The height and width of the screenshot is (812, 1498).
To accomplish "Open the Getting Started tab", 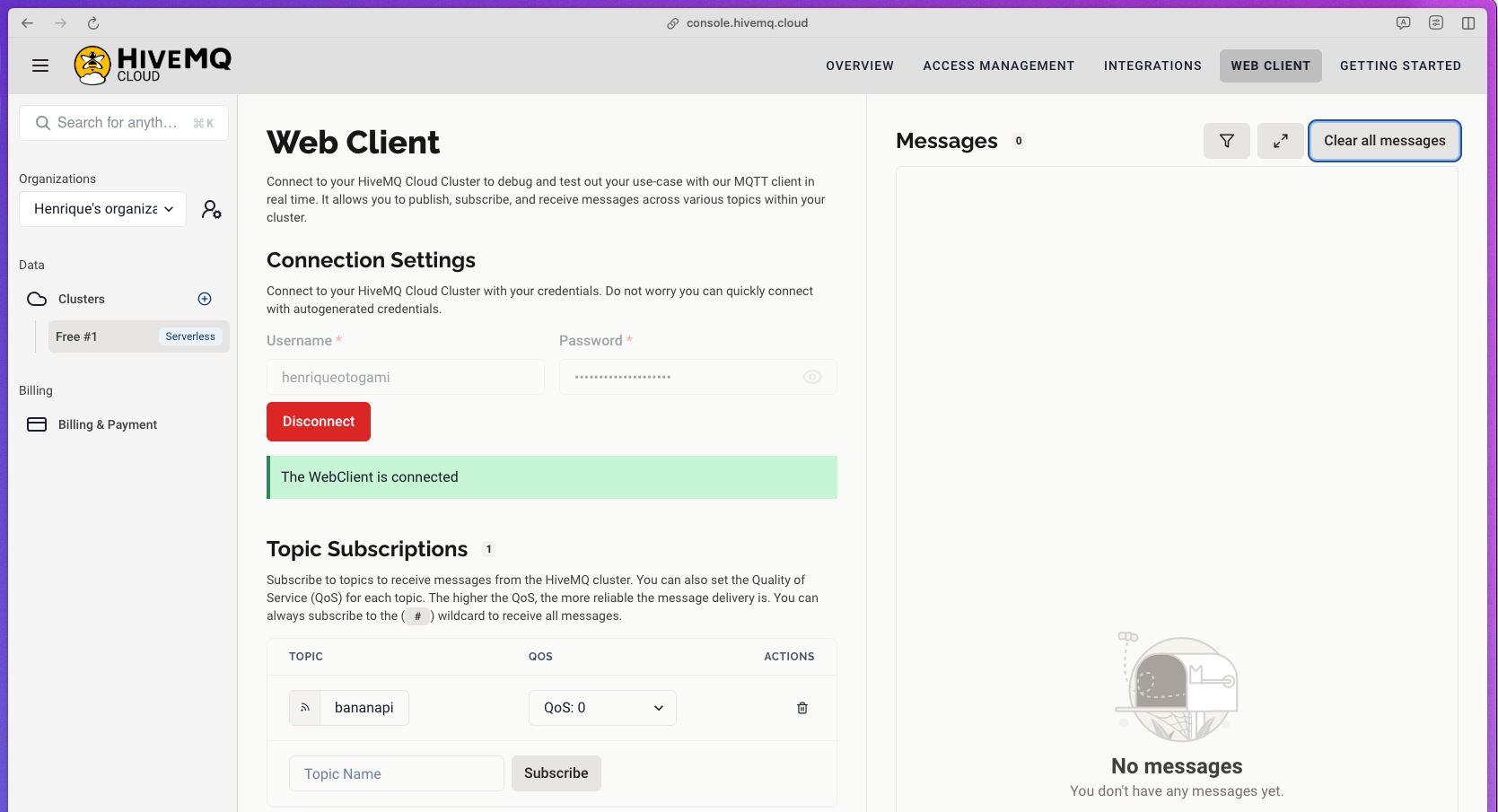I will tap(1400, 65).
